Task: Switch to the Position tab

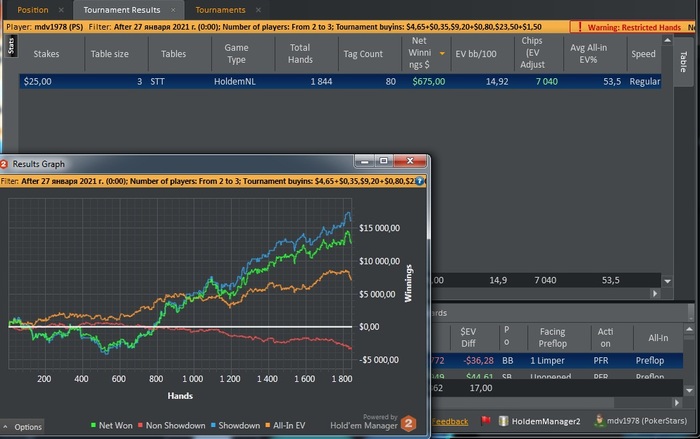Action: pyautogui.click(x=33, y=10)
